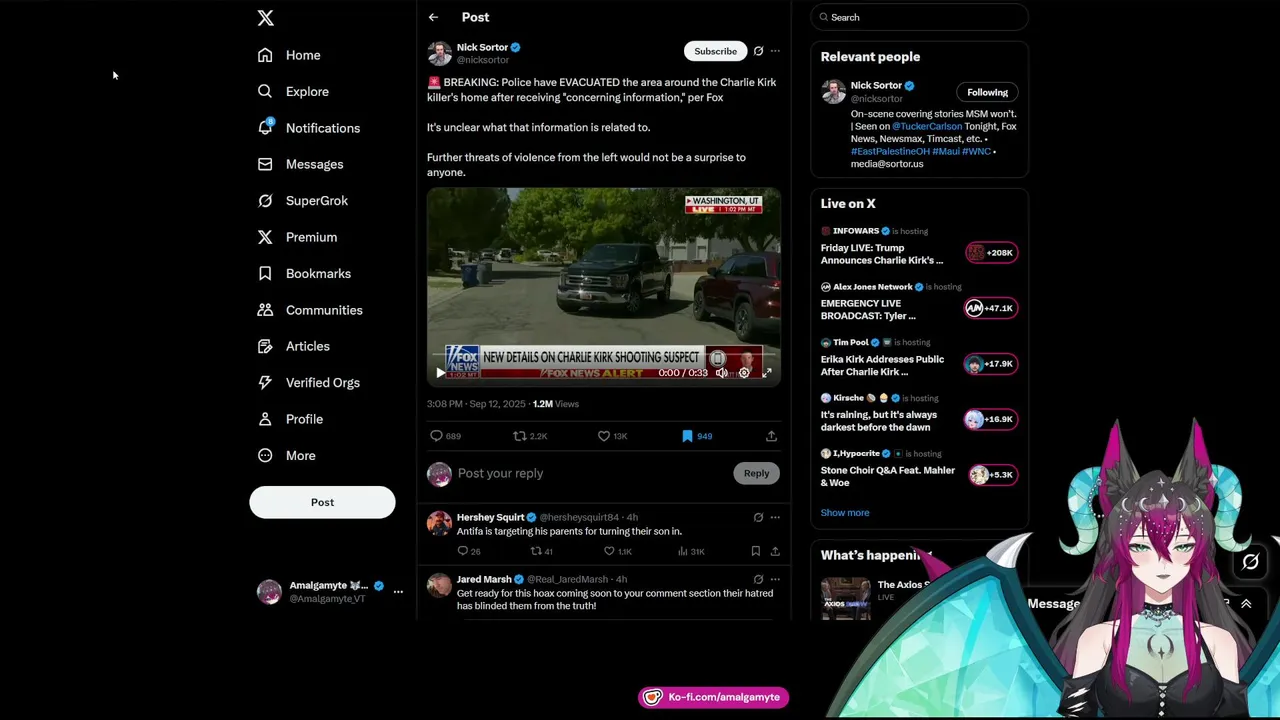This screenshot has width=1280, height=720.
Task: Open SuperGrok in sidebar
Action: pos(302,200)
